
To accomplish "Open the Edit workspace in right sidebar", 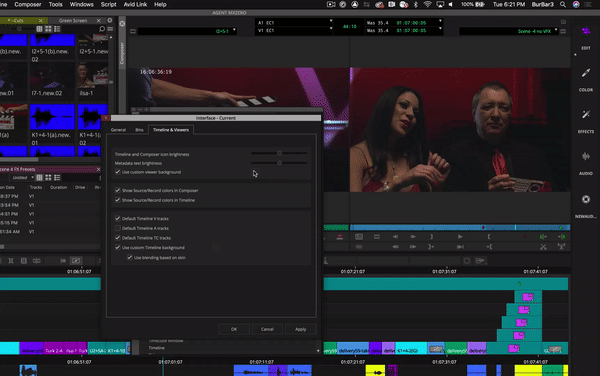I will point(586,31).
